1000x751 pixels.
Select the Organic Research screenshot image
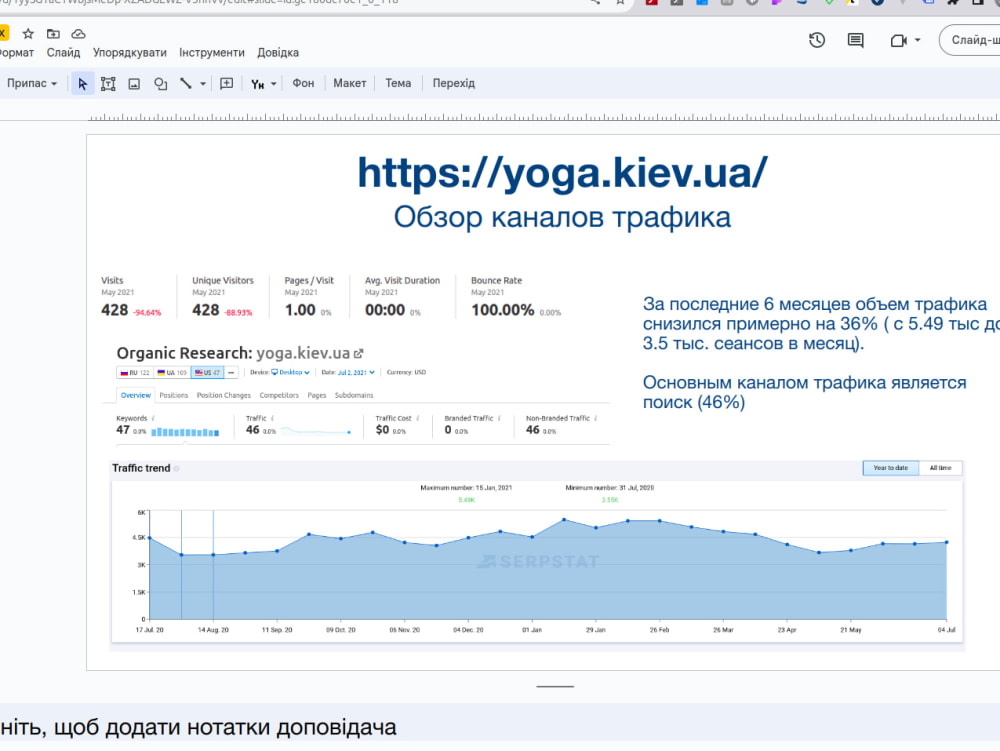(355, 394)
